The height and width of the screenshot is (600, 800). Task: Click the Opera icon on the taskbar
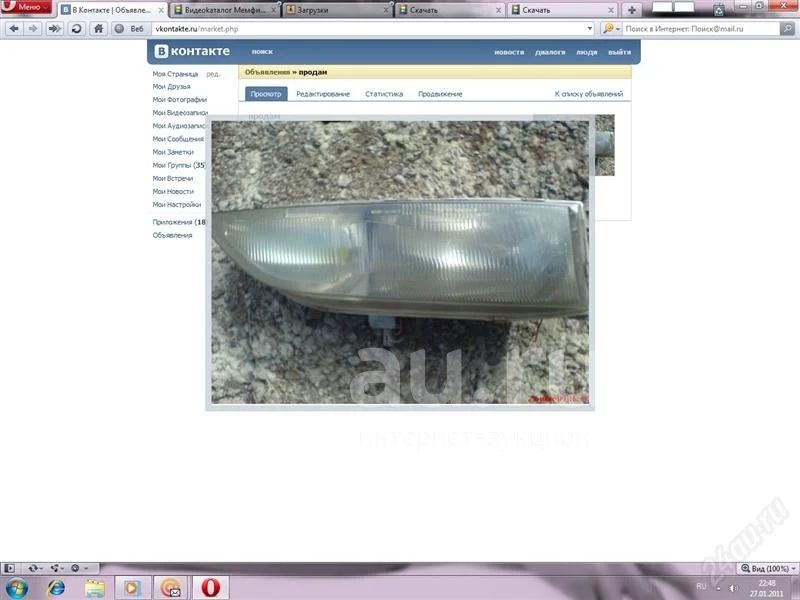(x=210, y=588)
